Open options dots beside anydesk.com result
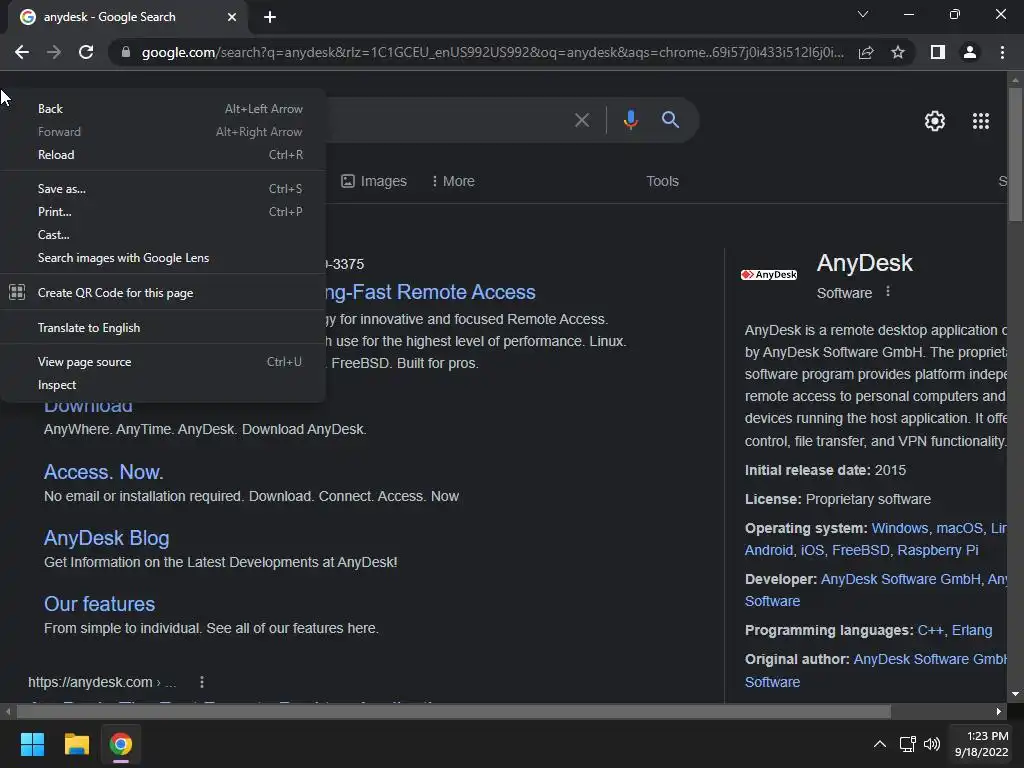This screenshot has width=1024, height=768. (x=202, y=682)
